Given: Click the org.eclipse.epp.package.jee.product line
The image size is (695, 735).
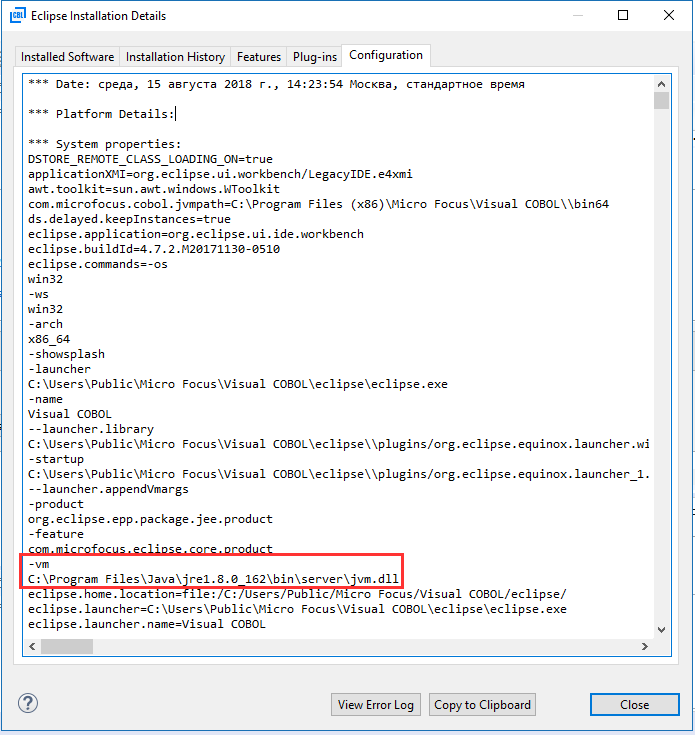Looking at the screenshot, I should click(x=150, y=519).
